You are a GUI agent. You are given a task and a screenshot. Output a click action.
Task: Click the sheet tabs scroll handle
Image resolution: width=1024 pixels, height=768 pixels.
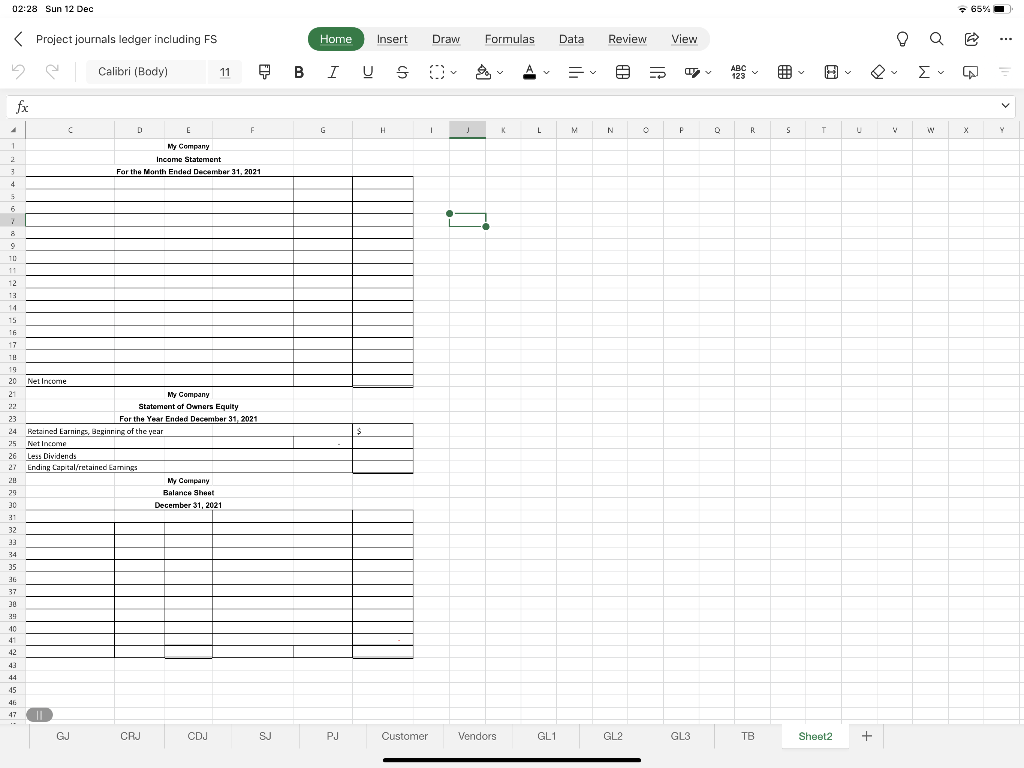click(39, 715)
